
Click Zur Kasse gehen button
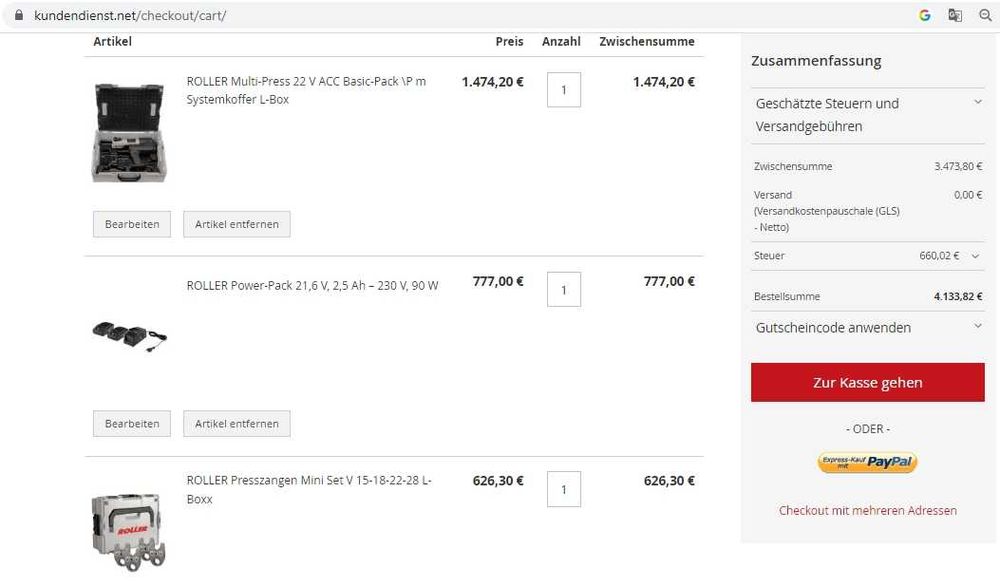pyautogui.click(x=867, y=382)
